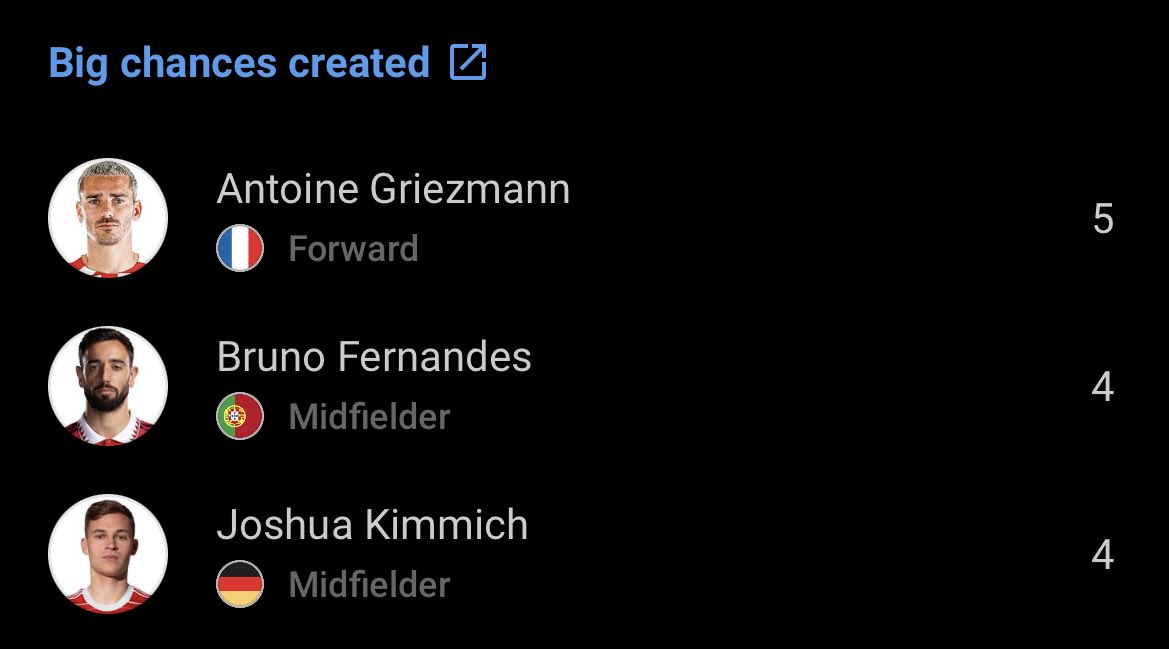Click the France flag icon

(240, 248)
